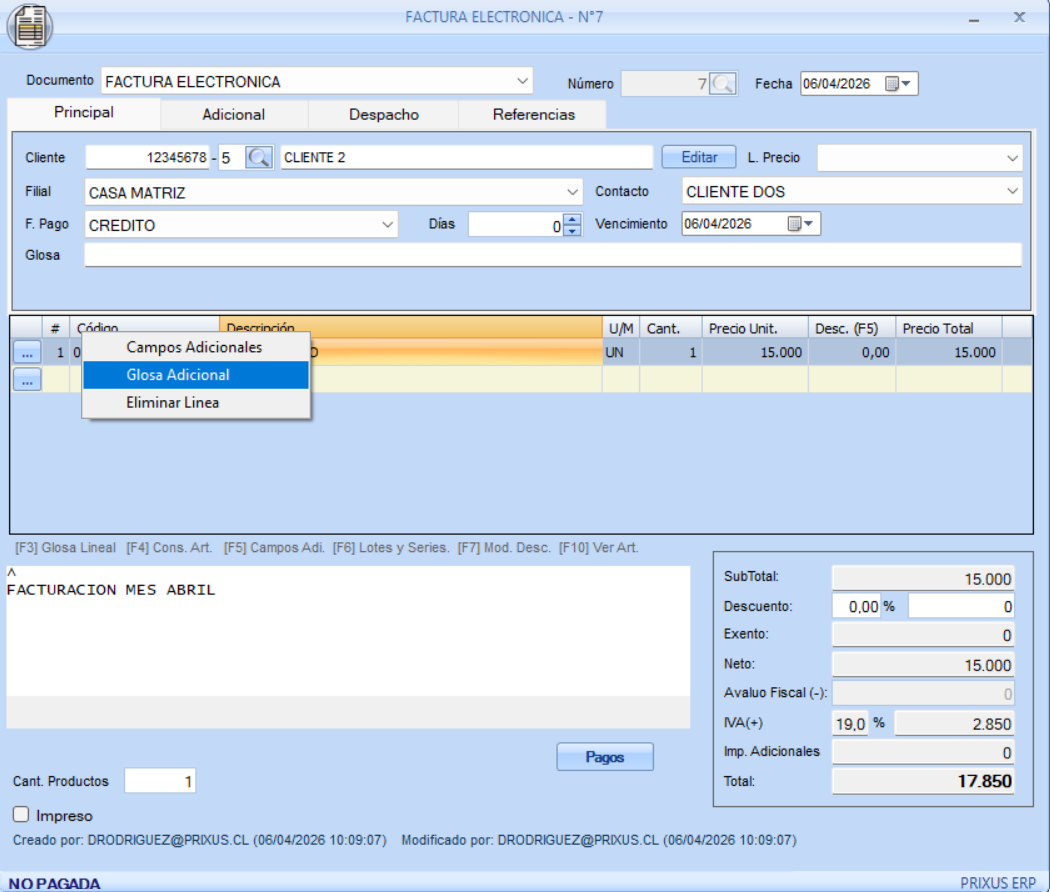Expand the Filial CASA MATRIZ dropdown
Viewport: 1050px width, 892px height.
[x=572, y=191]
